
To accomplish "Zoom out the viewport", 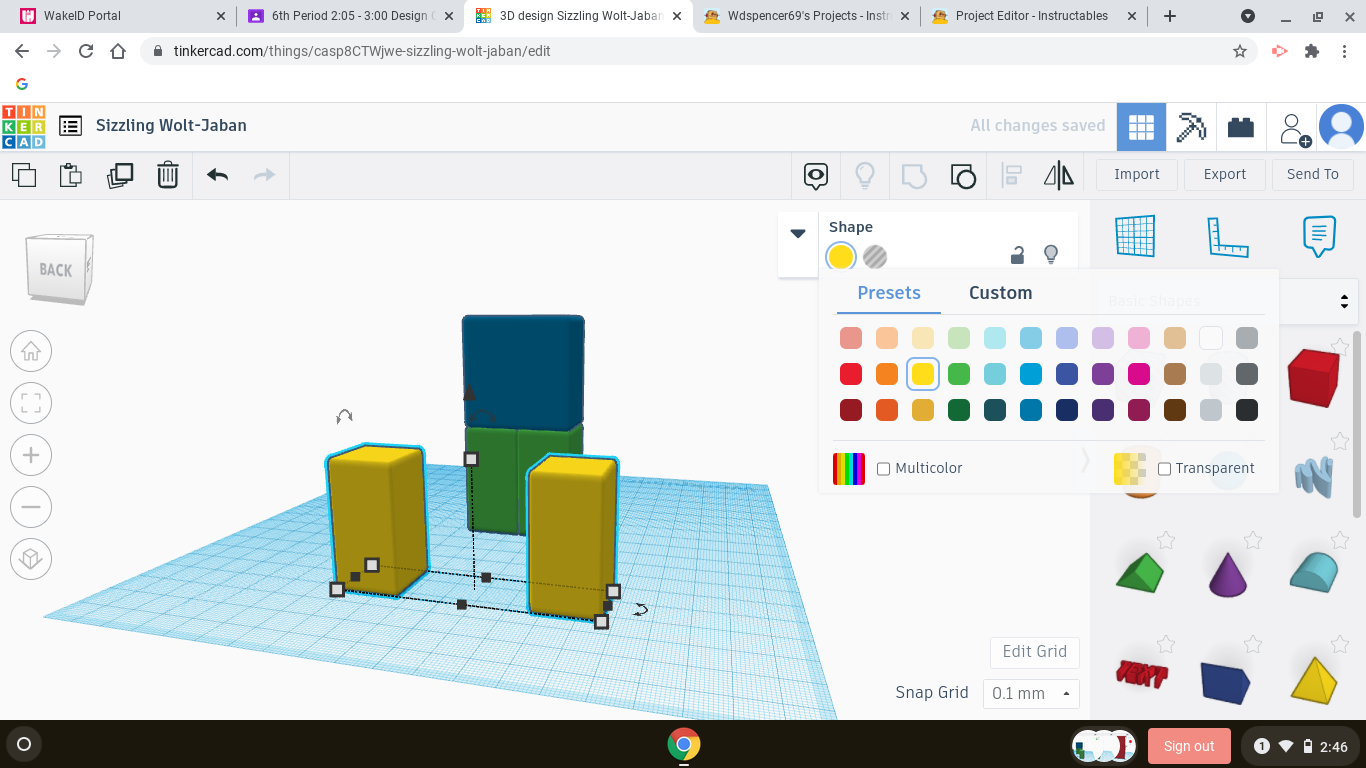I will coord(31,507).
